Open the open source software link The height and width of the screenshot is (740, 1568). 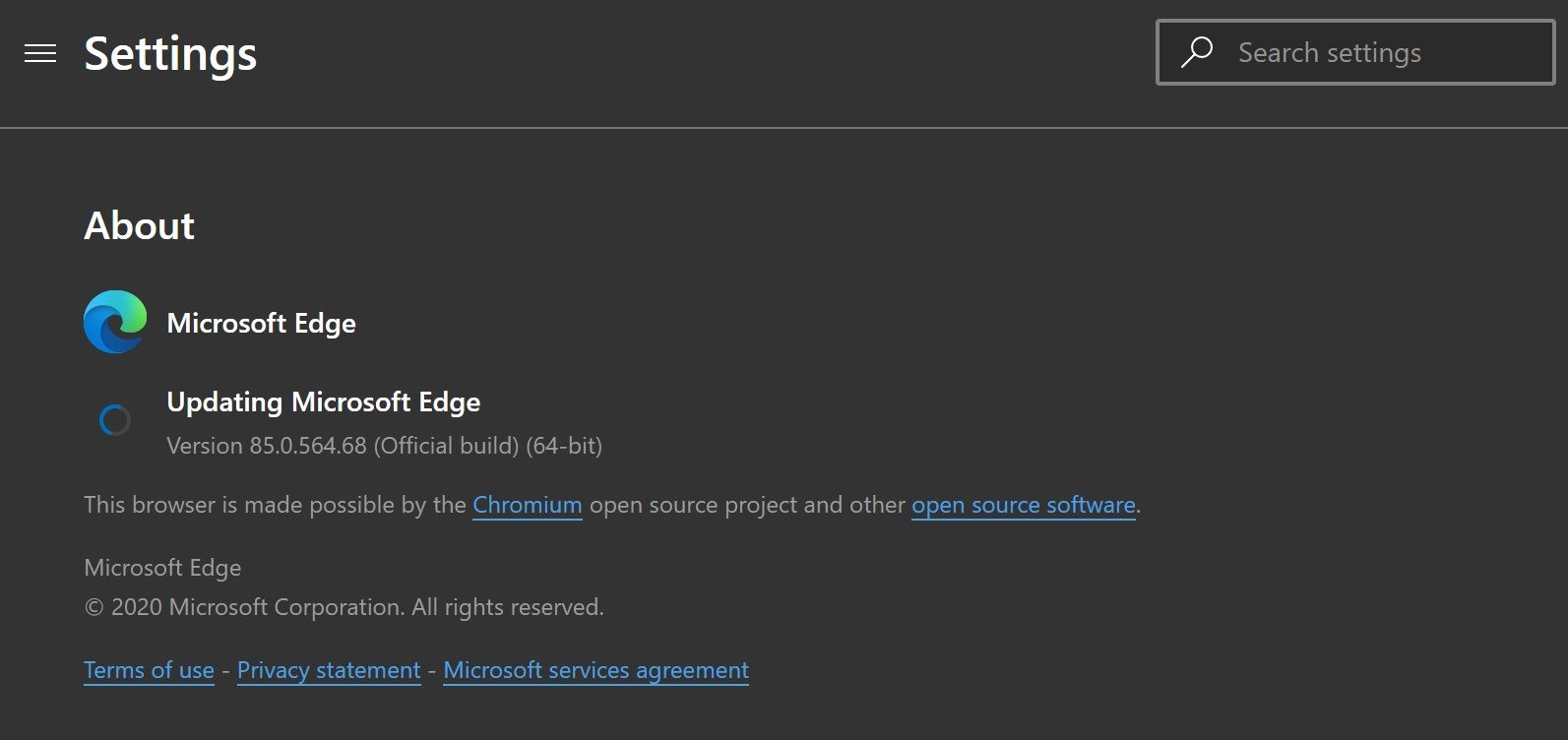(1023, 505)
